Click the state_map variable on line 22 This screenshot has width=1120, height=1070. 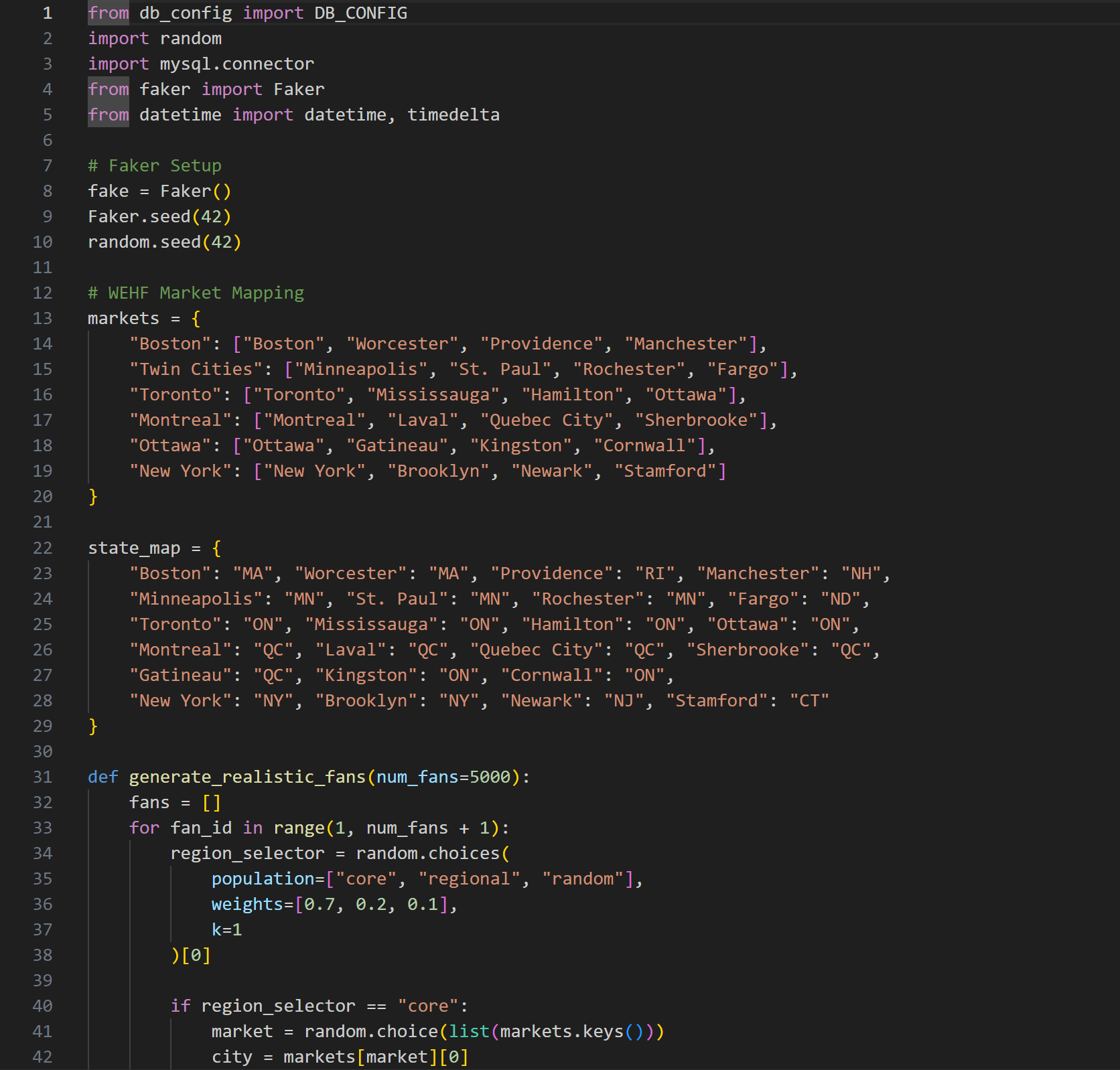pos(133,548)
